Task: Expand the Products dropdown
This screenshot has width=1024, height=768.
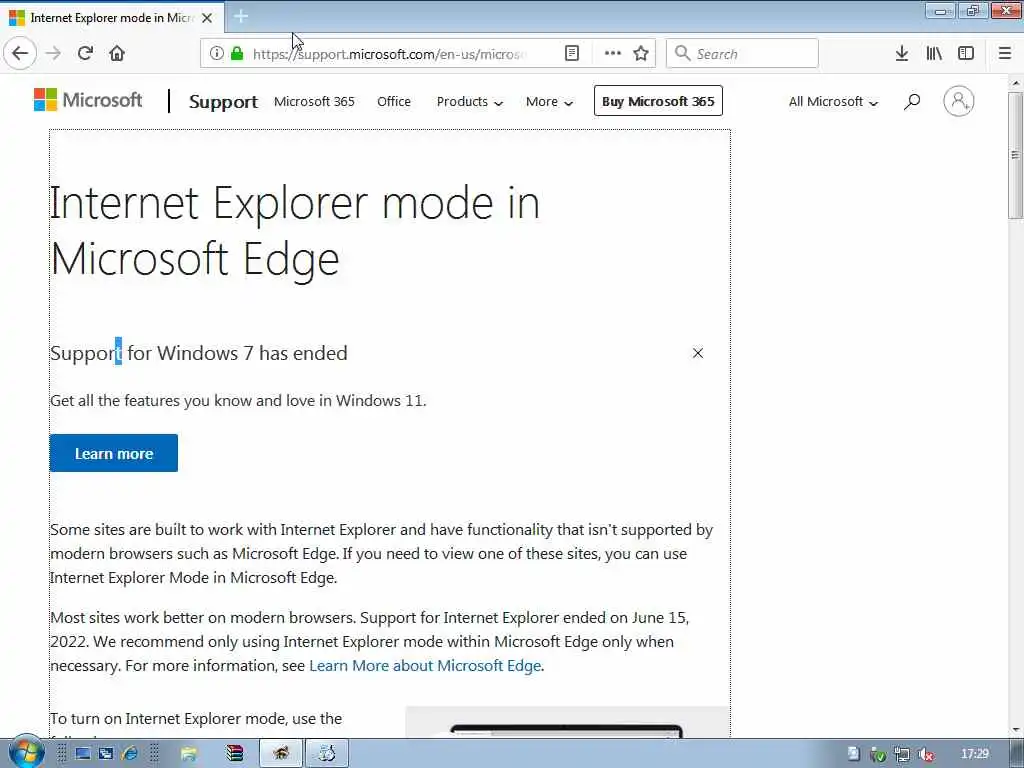Action: point(470,101)
